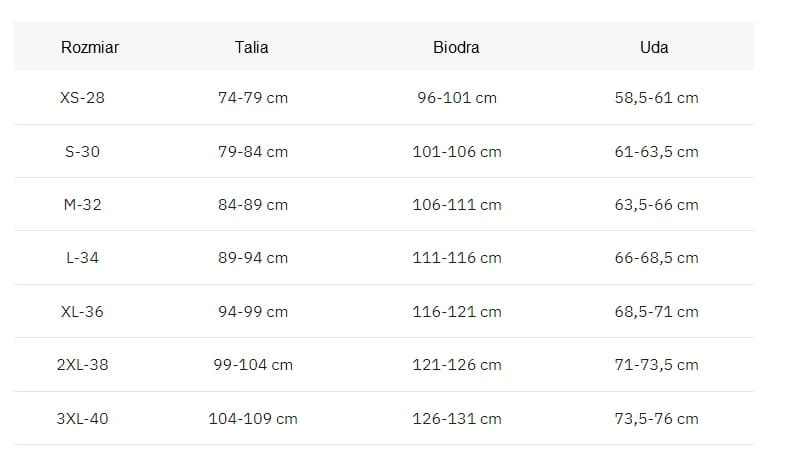Image resolution: width=790 pixels, height=455 pixels.
Task: Select the 68,5-71 cm thigh value
Action: click(656, 311)
